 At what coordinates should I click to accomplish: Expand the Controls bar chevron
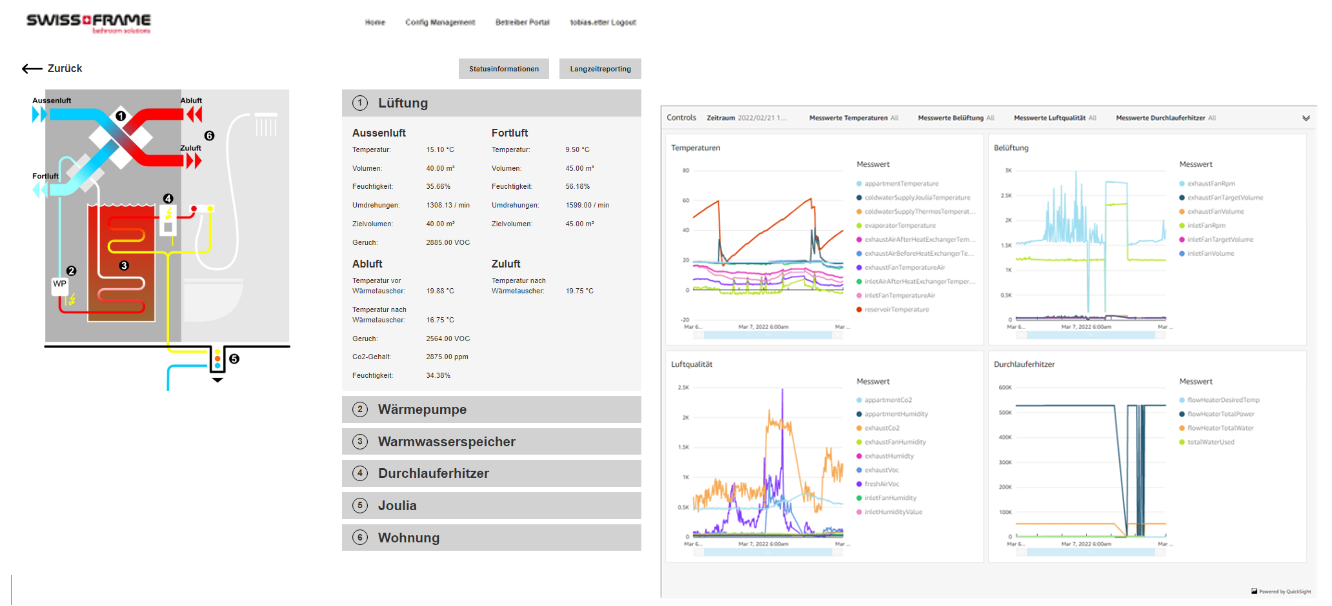pos(1306,118)
